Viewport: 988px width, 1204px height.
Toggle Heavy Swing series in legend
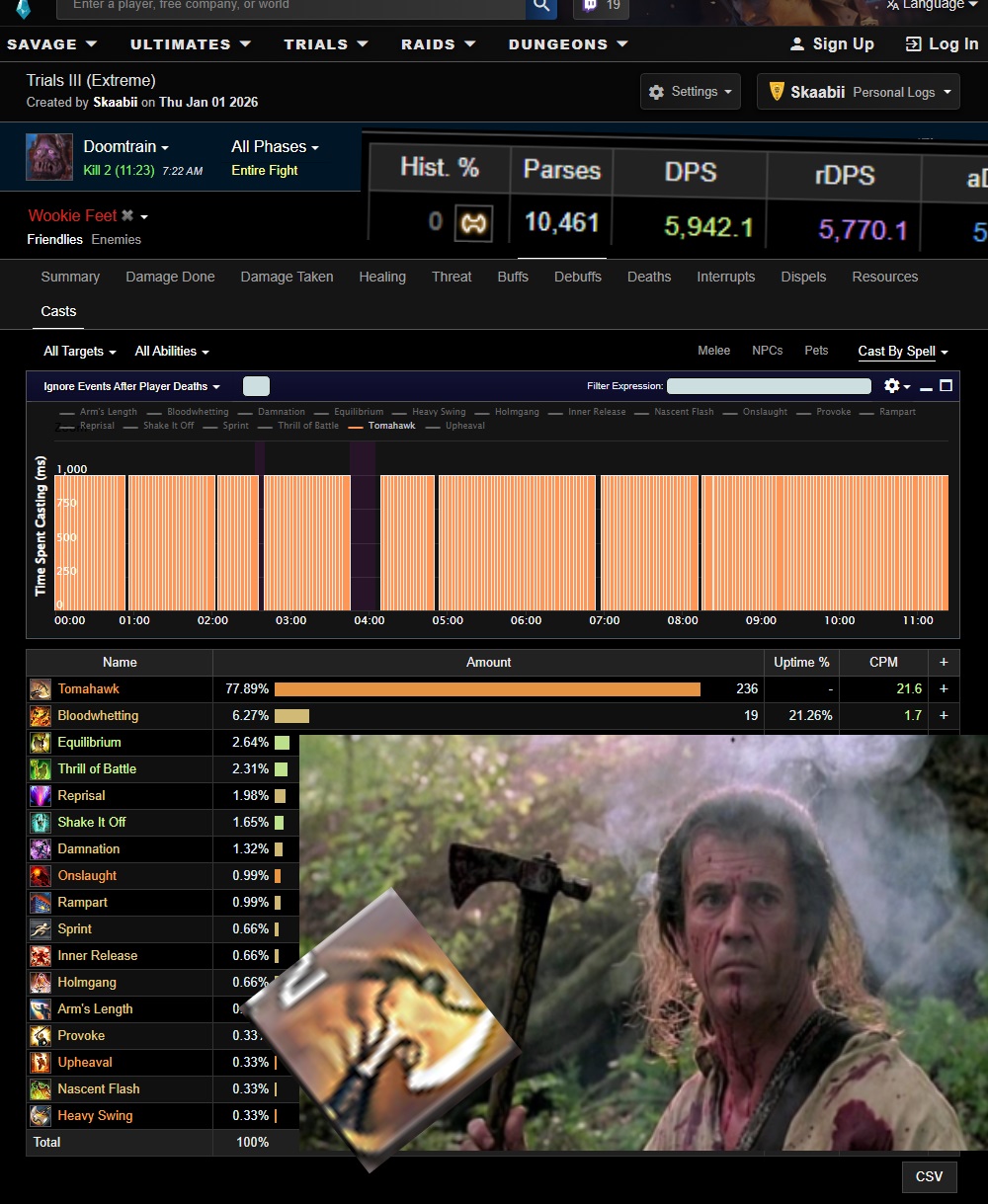(x=429, y=412)
